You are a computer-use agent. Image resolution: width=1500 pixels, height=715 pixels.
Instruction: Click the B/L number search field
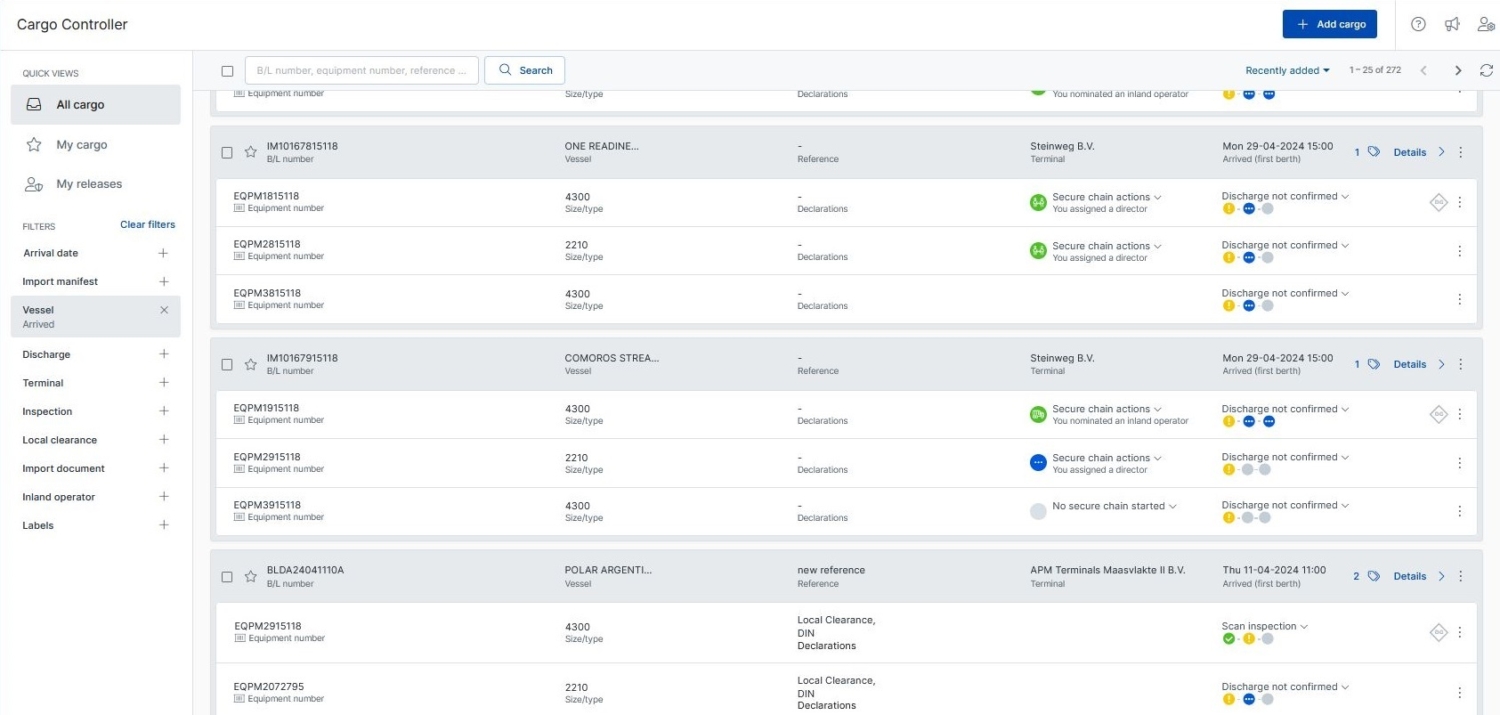click(x=361, y=70)
